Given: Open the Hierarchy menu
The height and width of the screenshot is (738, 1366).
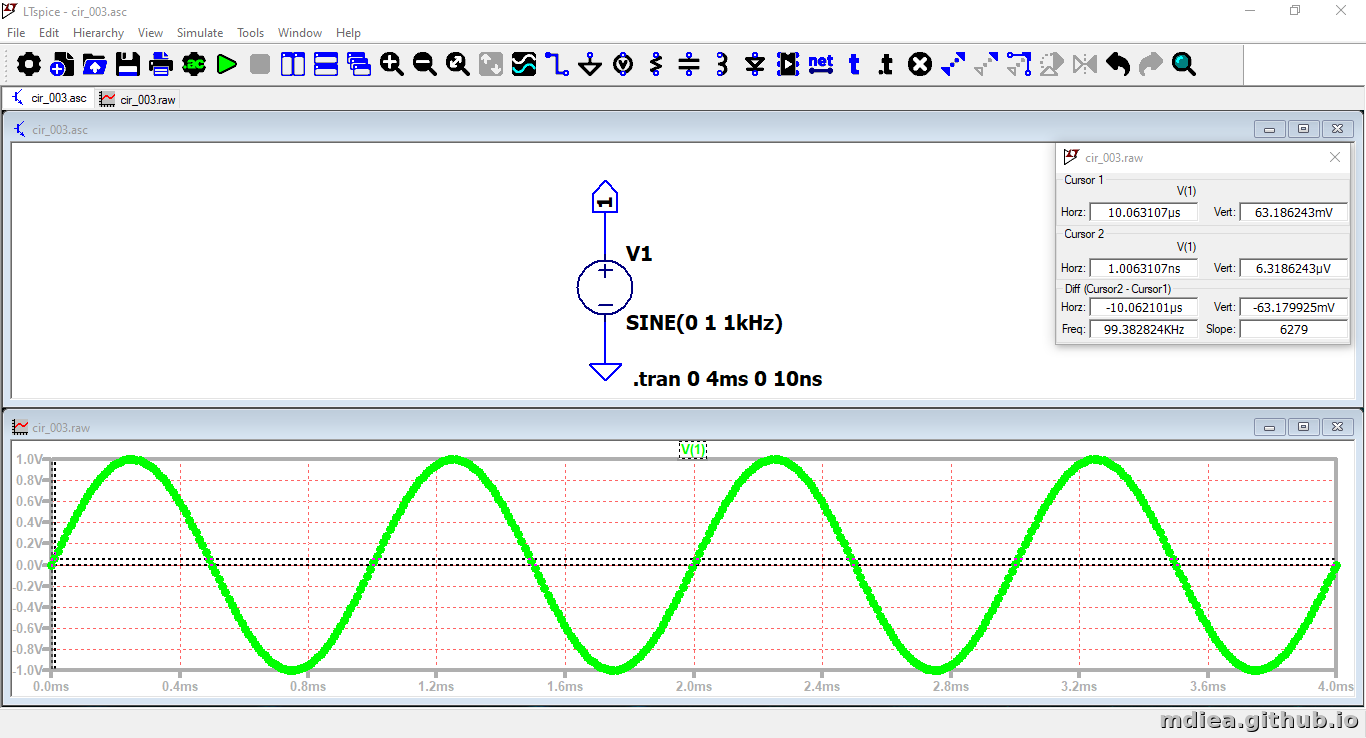Looking at the screenshot, I should point(98,33).
